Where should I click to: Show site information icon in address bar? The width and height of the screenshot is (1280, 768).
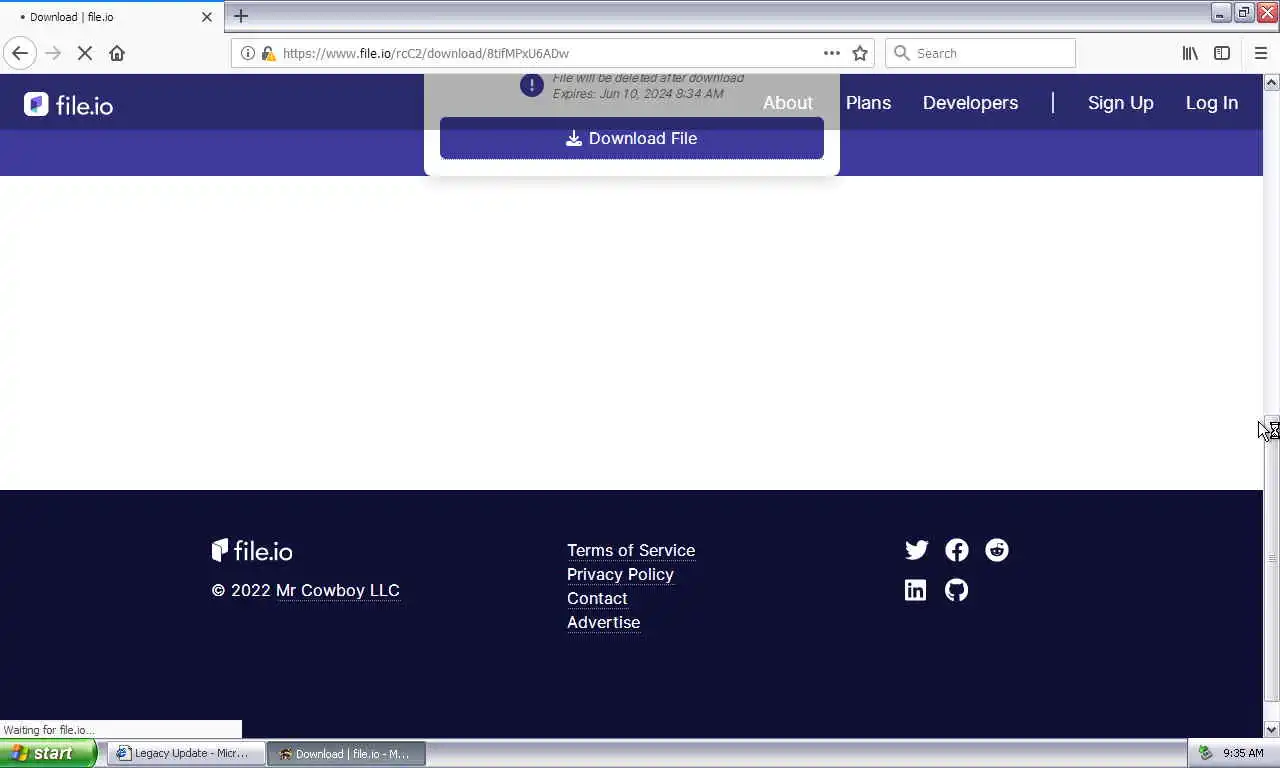click(248, 53)
